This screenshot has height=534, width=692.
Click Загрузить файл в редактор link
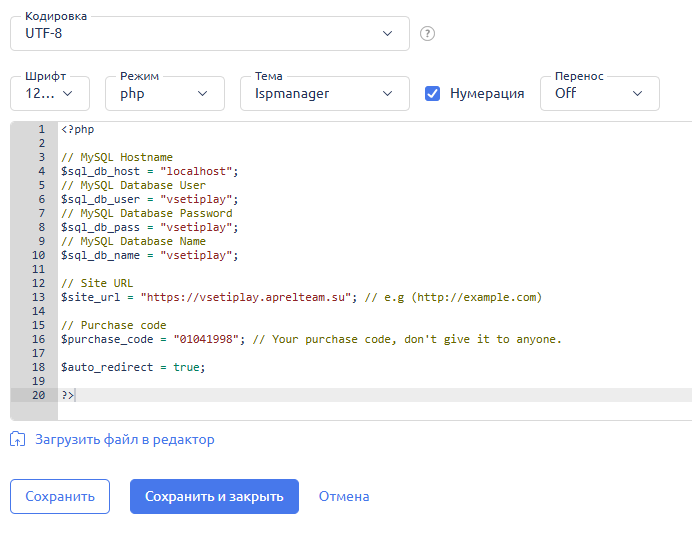click(124, 440)
